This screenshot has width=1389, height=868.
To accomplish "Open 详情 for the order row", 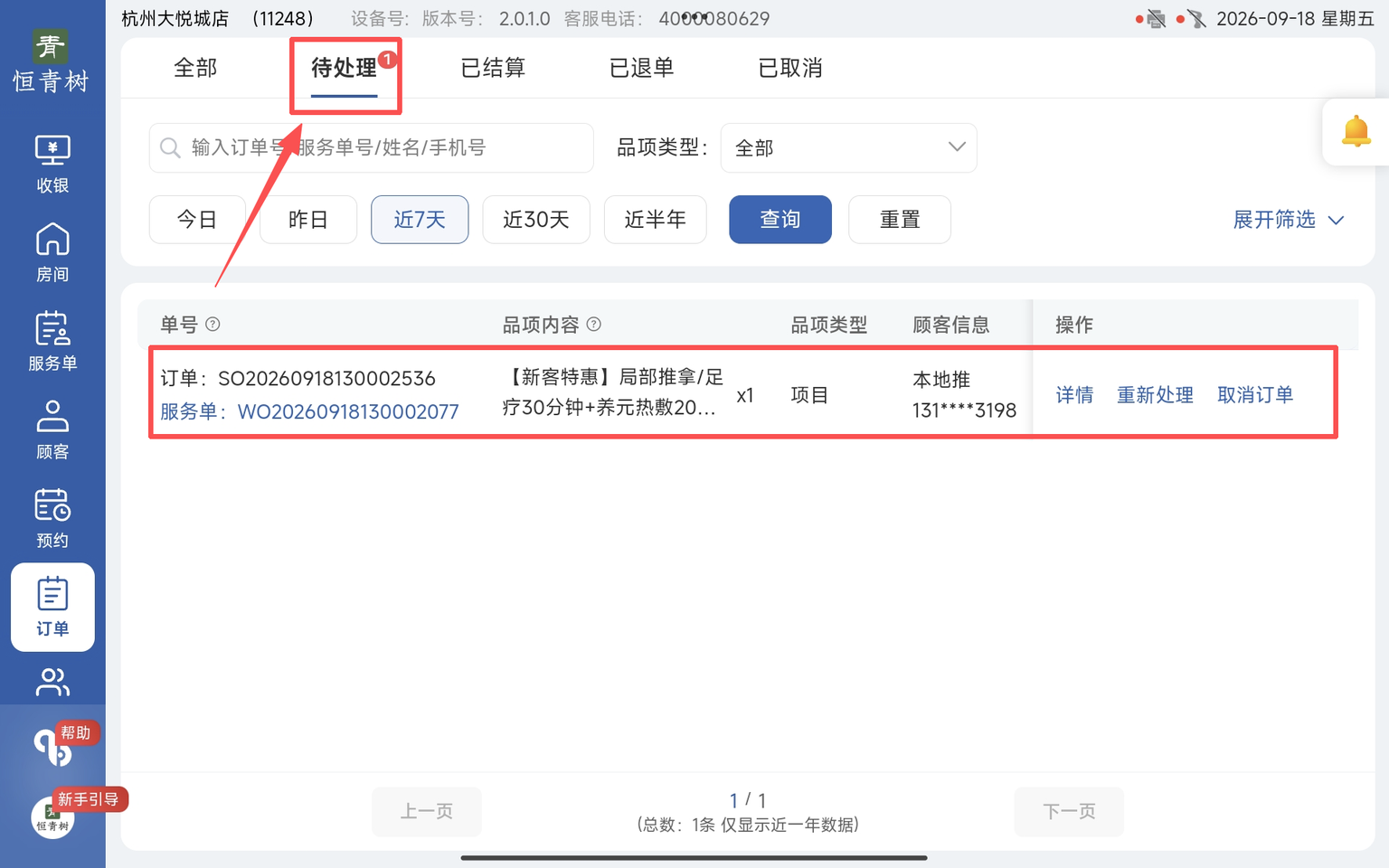I will point(1074,395).
